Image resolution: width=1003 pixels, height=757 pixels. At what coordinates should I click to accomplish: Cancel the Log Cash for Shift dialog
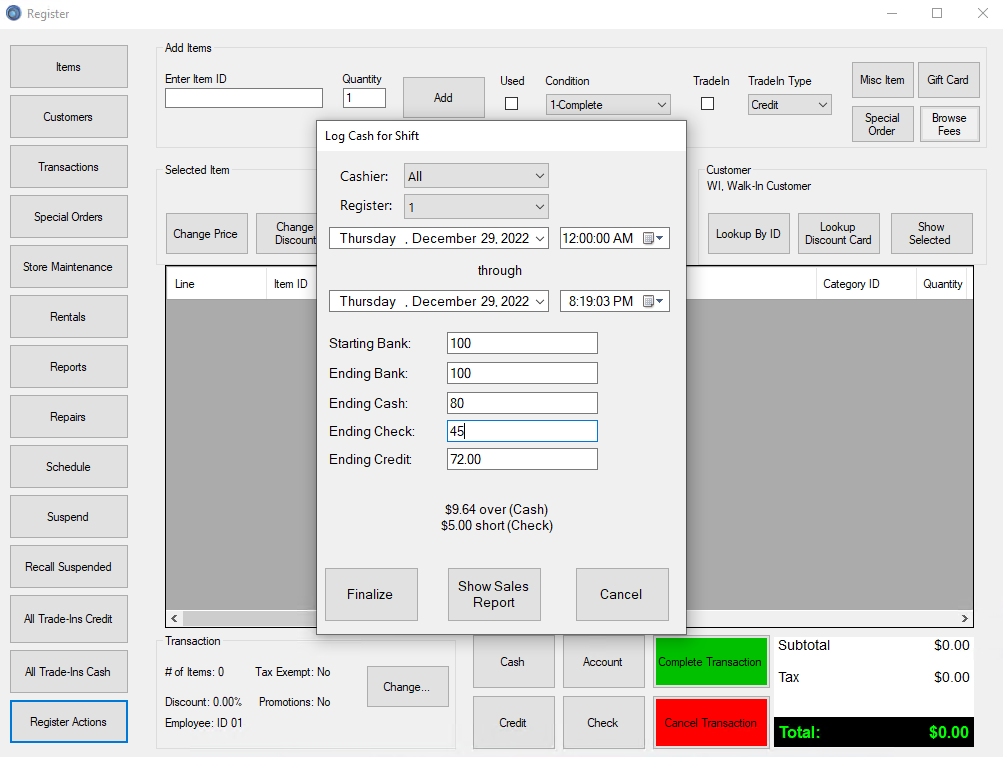[x=621, y=594]
